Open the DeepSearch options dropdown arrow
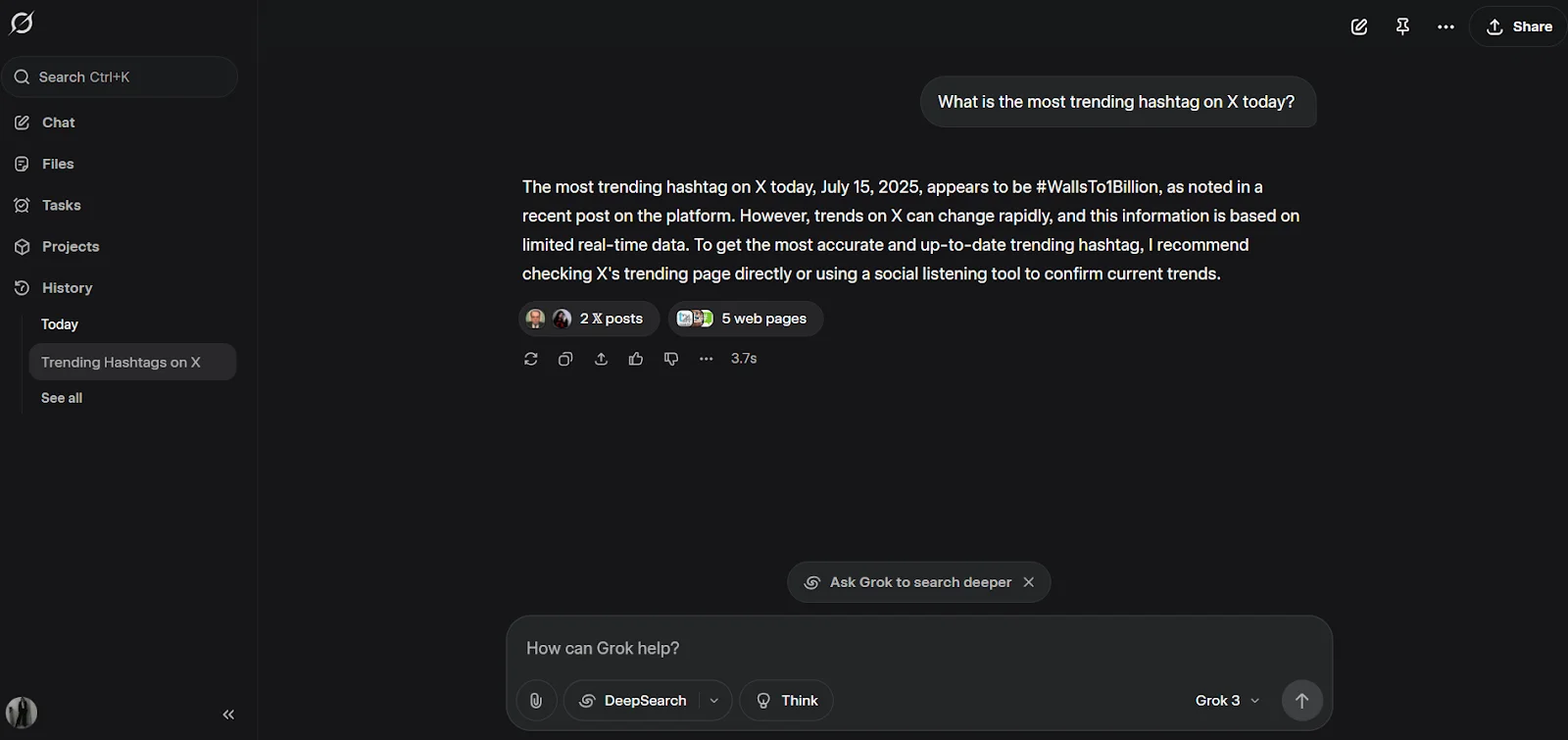Viewport: 1568px width, 740px height. pos(714,701)
